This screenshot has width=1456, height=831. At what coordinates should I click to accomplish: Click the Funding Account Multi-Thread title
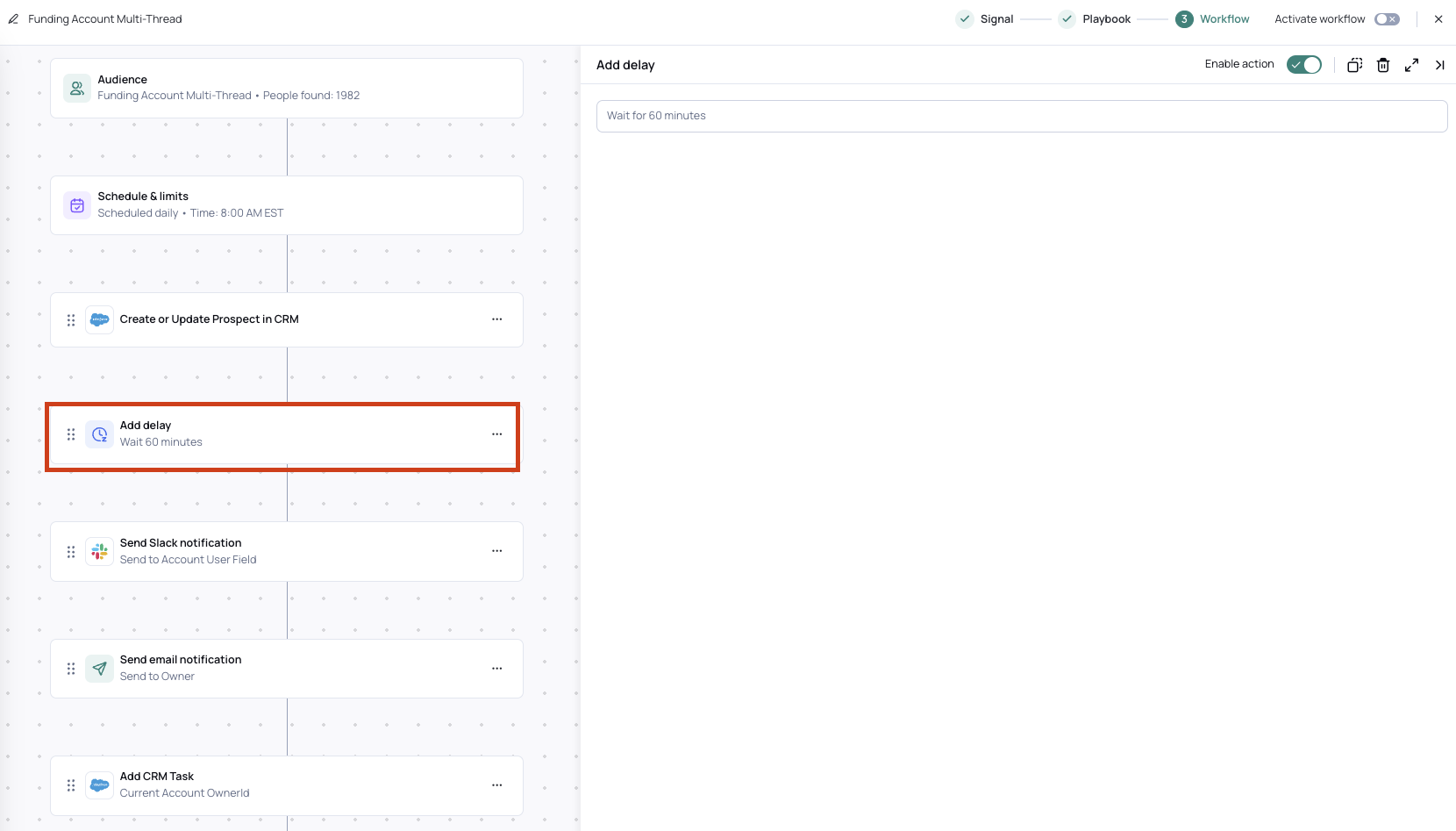[105, 19]
